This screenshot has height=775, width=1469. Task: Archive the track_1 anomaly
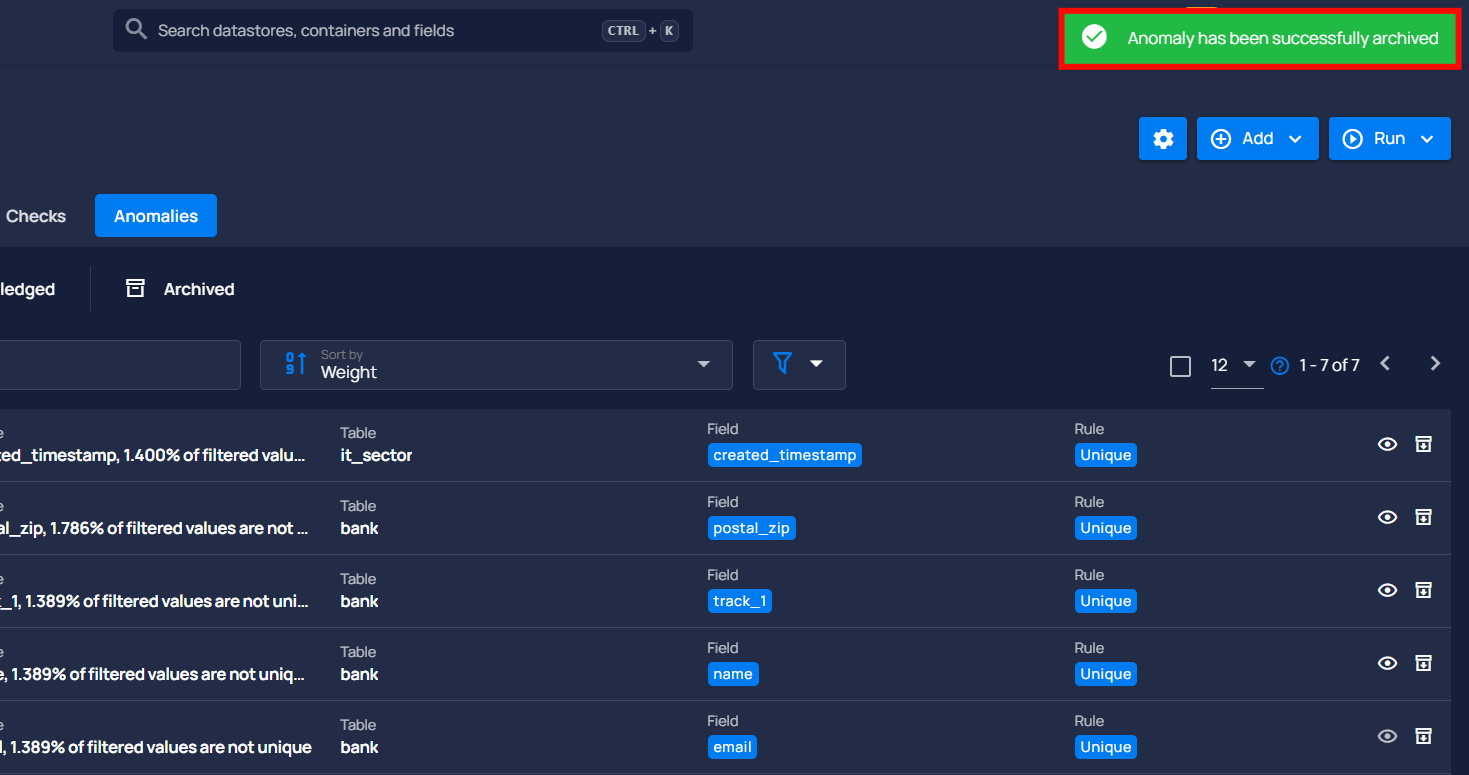1423,590
